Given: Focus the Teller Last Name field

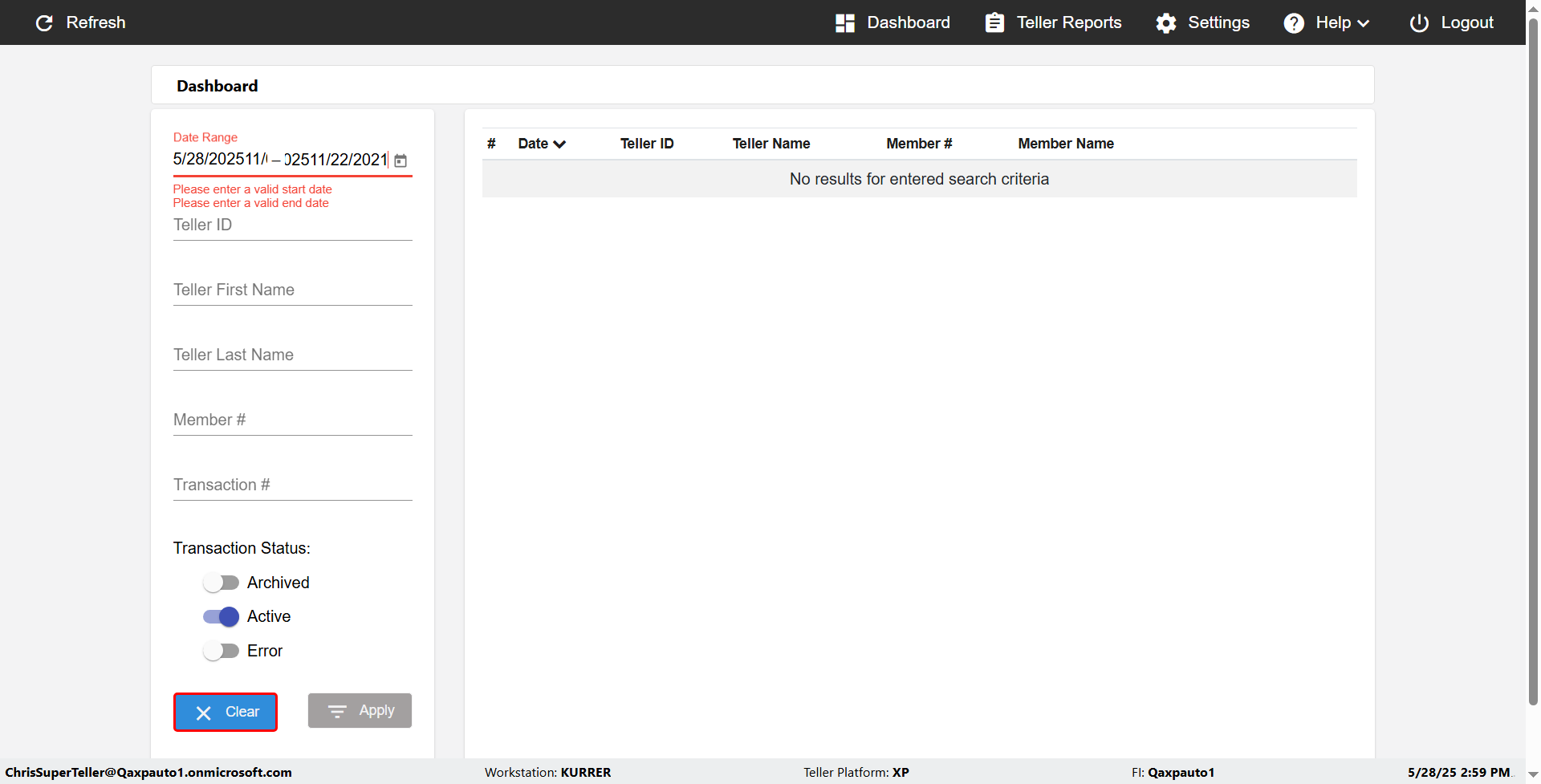Looking at the screenshot, I should click(293, 355).
